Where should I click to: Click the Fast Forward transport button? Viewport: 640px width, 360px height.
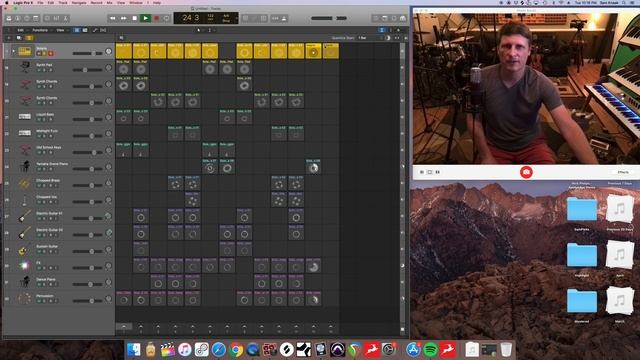(123, 18)
